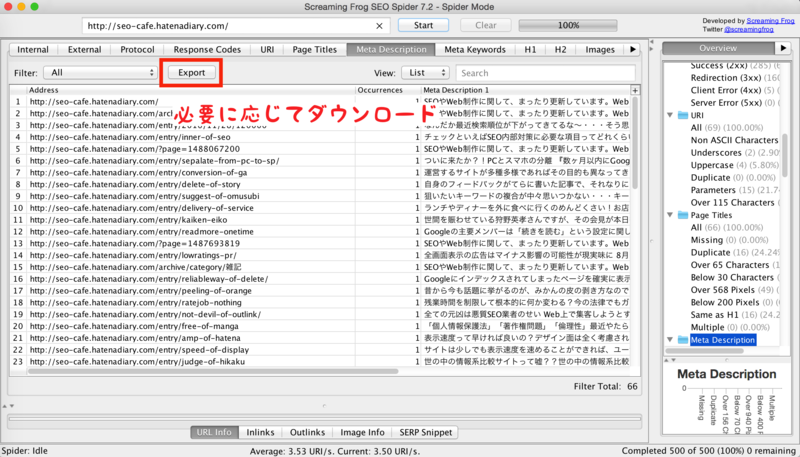Click the table's horizontal scrollbar
Viewport: 800px width, 457px height.
pyautogui.click(x=213, y=371)
